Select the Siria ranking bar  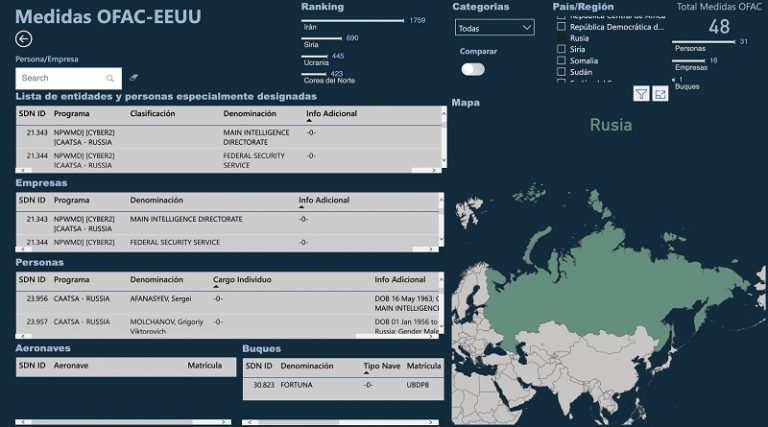coord(321,38)
